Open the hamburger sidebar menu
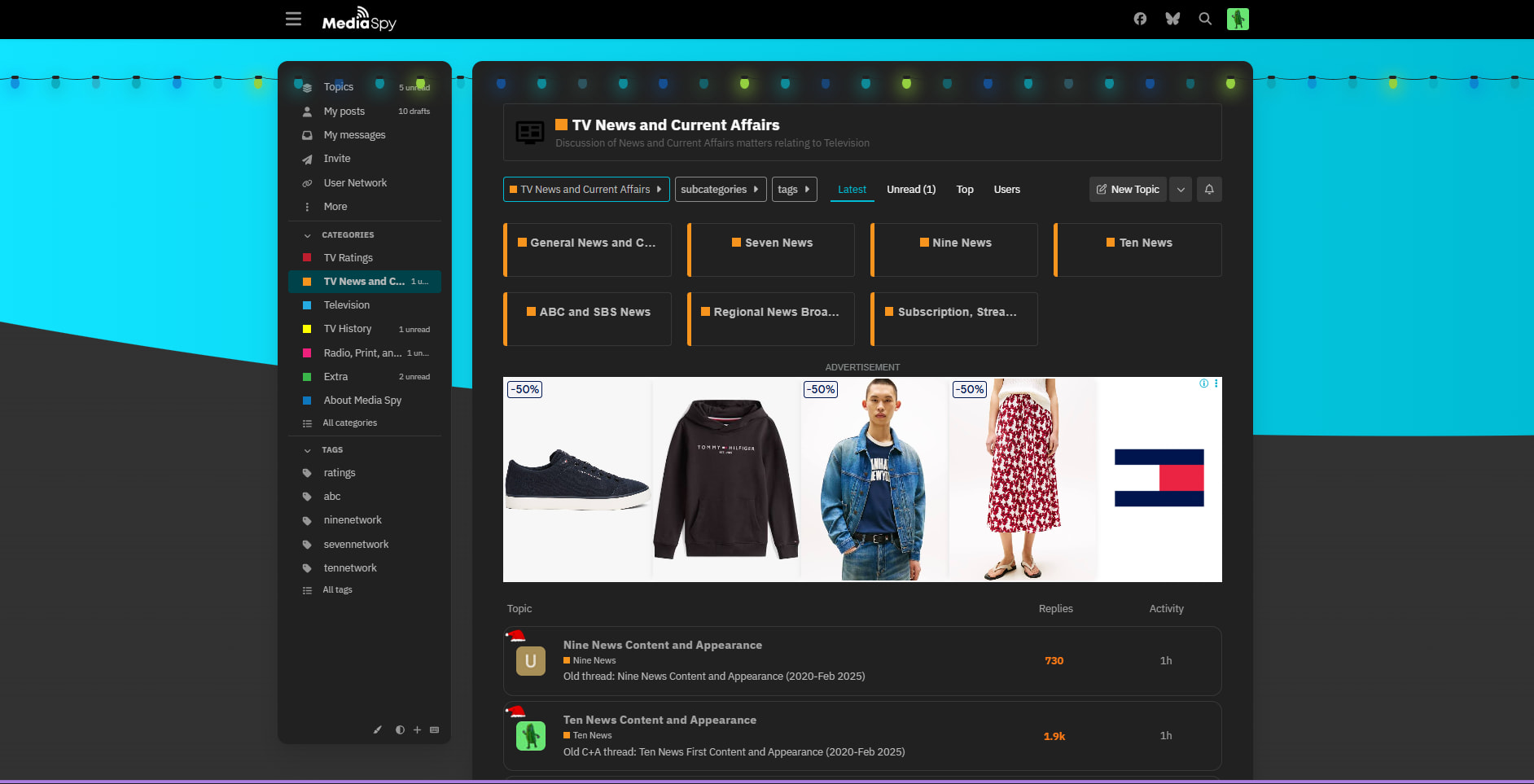The width and height of the screenshot is (1534, 784). (x=293, y=19)
